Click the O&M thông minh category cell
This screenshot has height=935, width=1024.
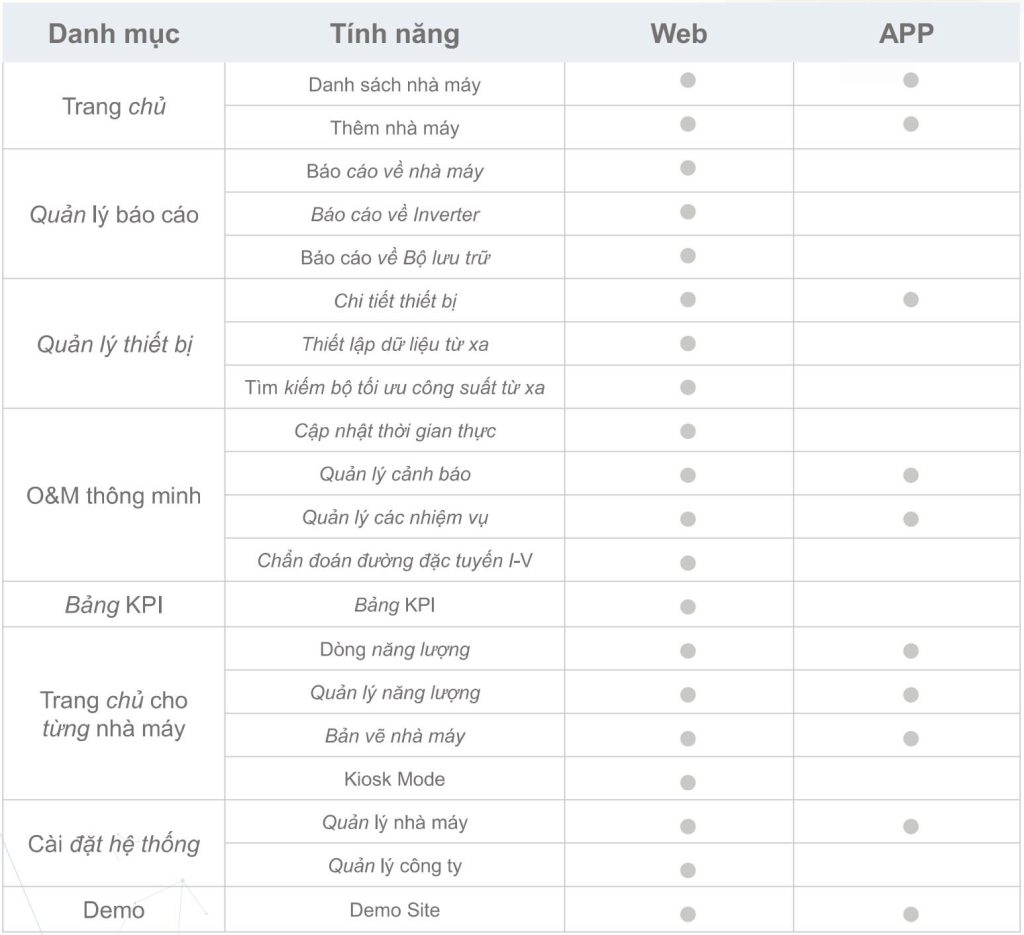pos(114,496)
